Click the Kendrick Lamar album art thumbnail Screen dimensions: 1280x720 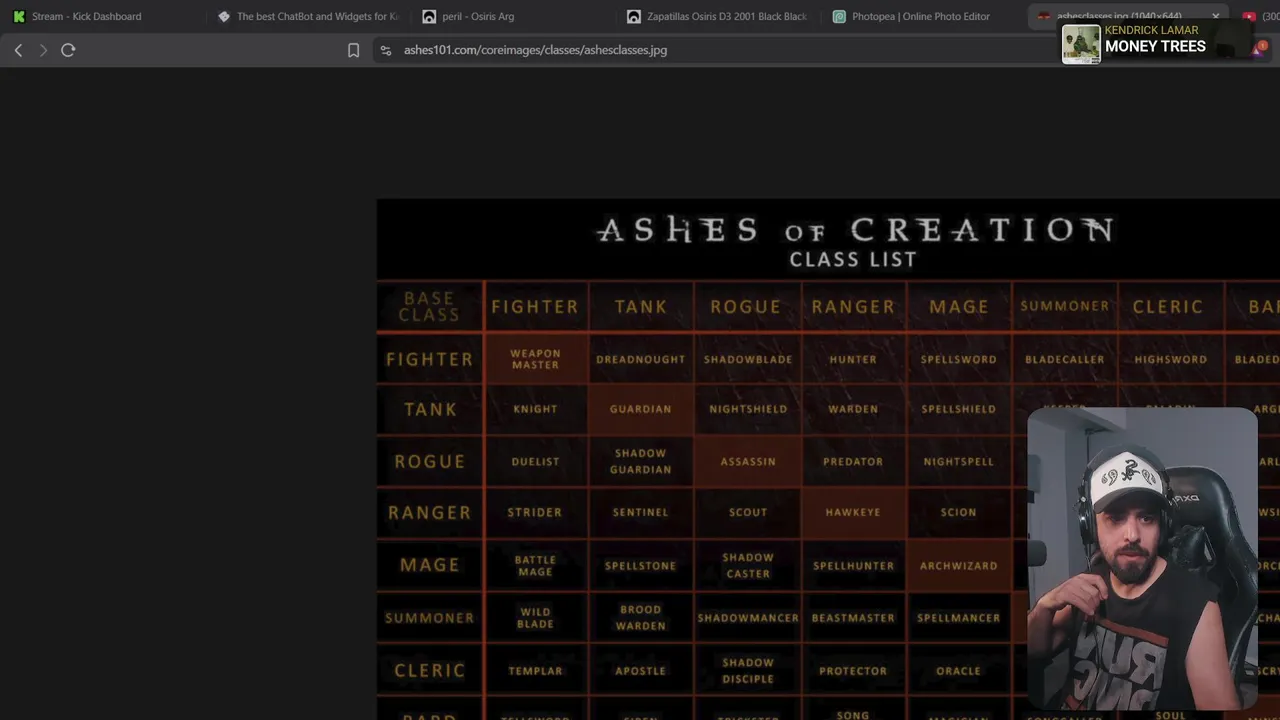[1081, 44]
